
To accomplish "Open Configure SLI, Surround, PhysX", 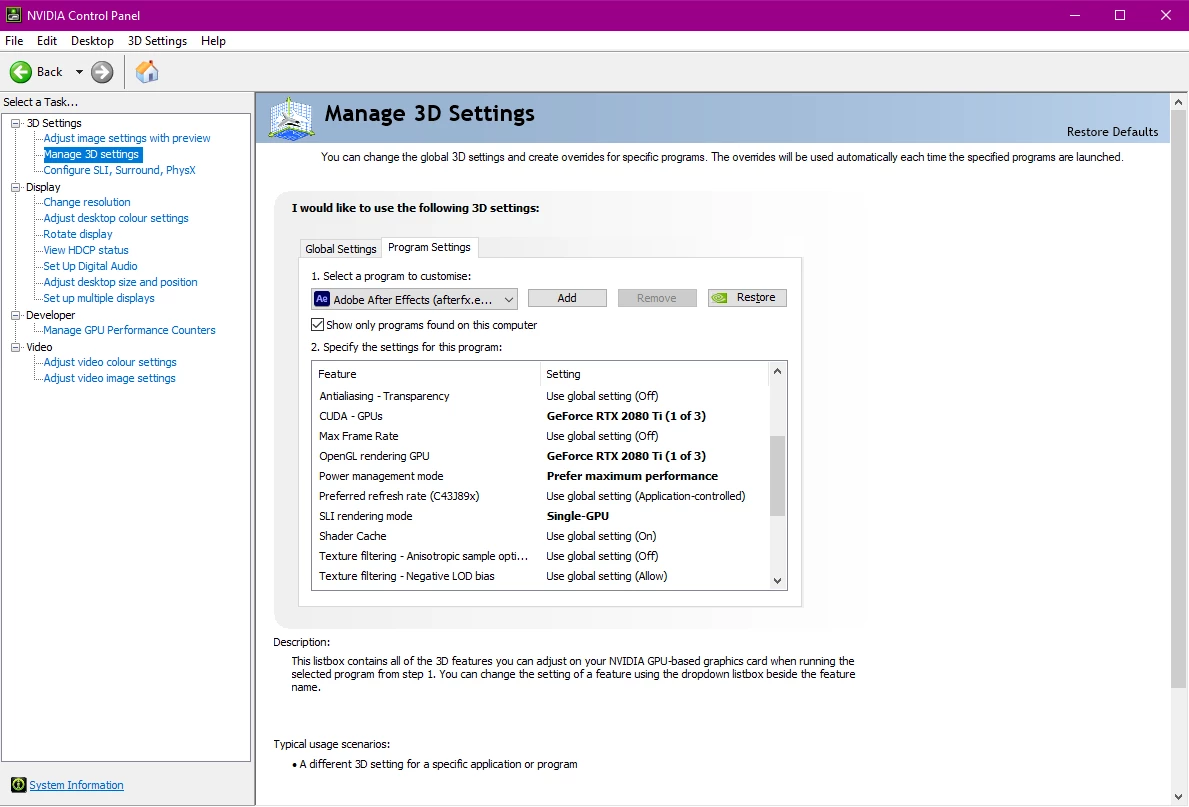I will 119,170.
